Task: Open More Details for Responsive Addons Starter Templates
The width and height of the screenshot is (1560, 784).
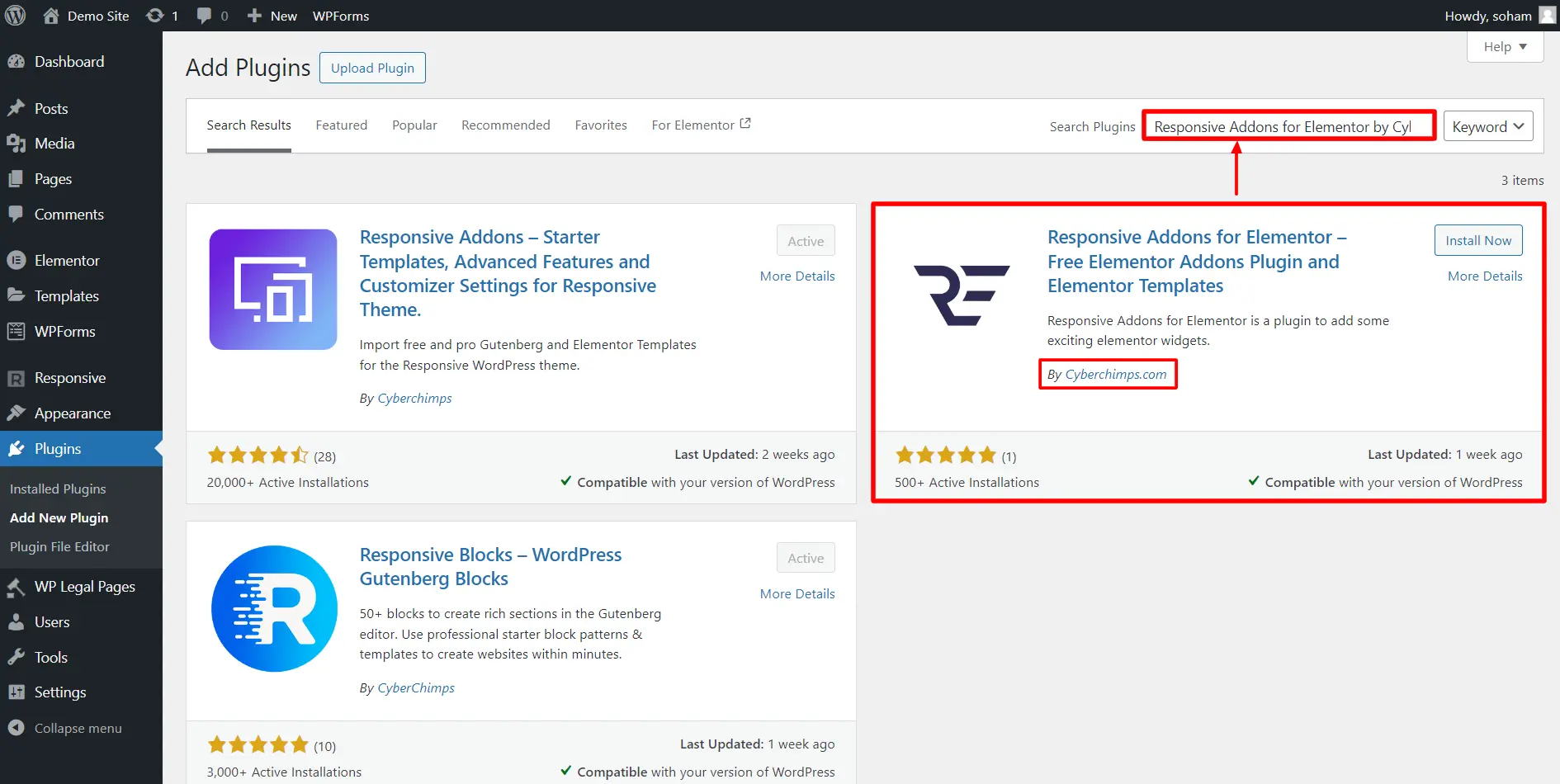Action: coord(797,276)
